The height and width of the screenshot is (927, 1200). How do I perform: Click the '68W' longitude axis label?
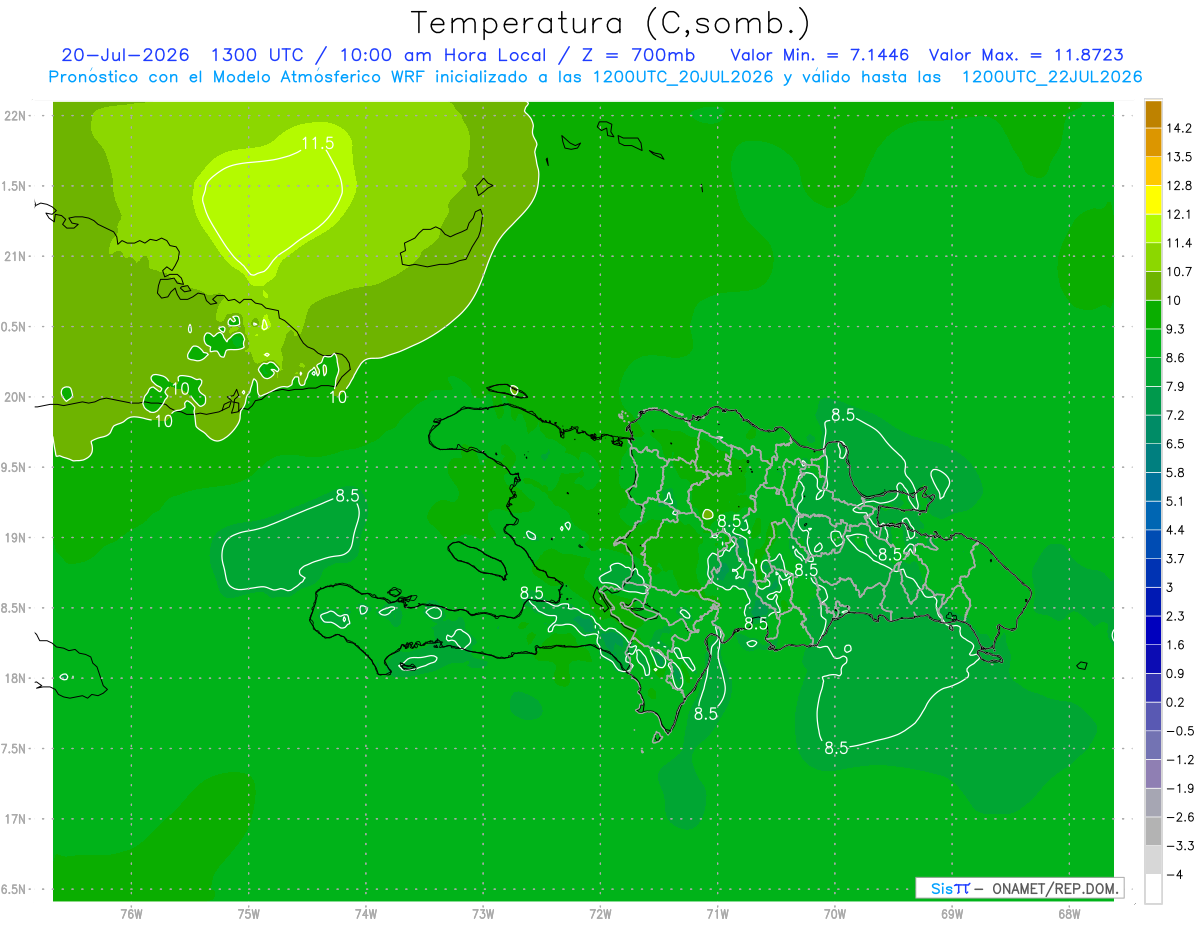[1069, 913]
